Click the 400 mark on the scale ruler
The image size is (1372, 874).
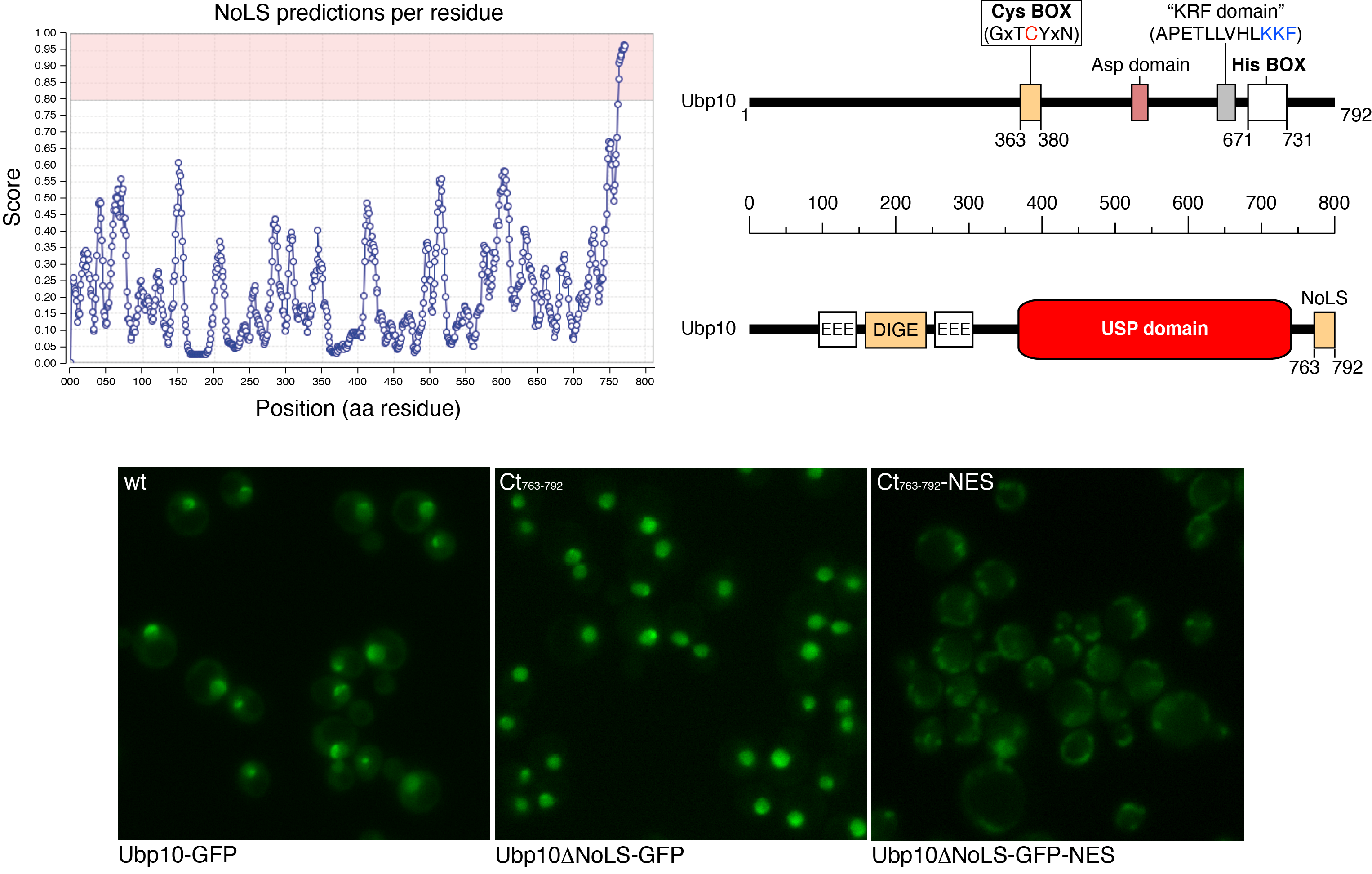[x=1042, y=203]
